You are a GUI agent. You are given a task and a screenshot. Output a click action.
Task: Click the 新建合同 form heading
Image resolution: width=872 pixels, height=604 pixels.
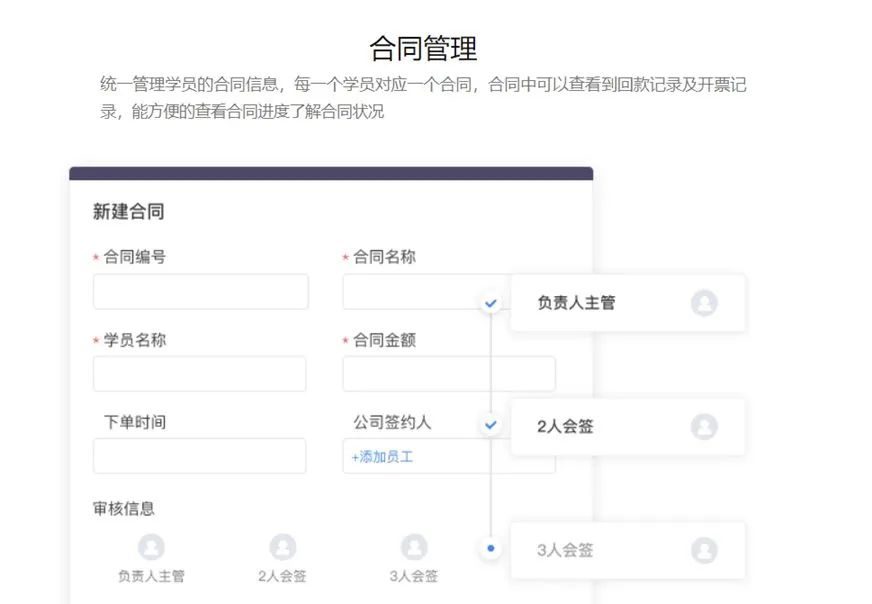128,212
